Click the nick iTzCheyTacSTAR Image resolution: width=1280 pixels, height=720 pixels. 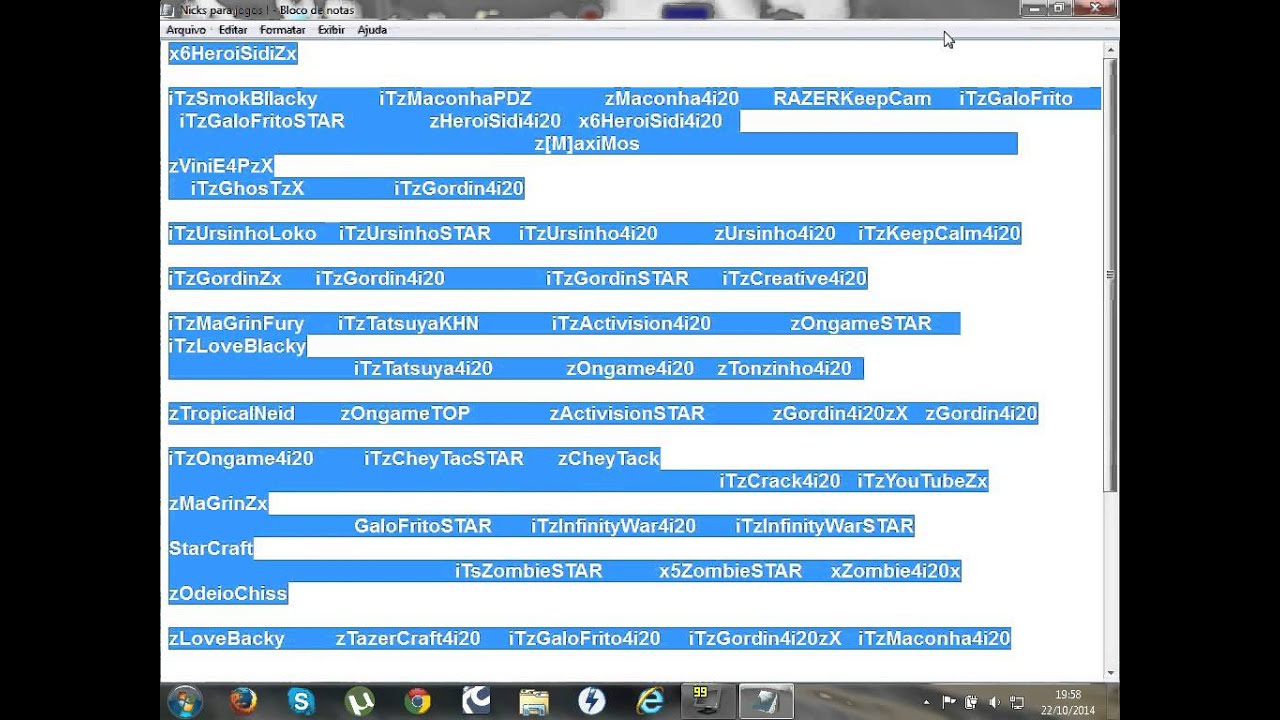tap(444, 459)
